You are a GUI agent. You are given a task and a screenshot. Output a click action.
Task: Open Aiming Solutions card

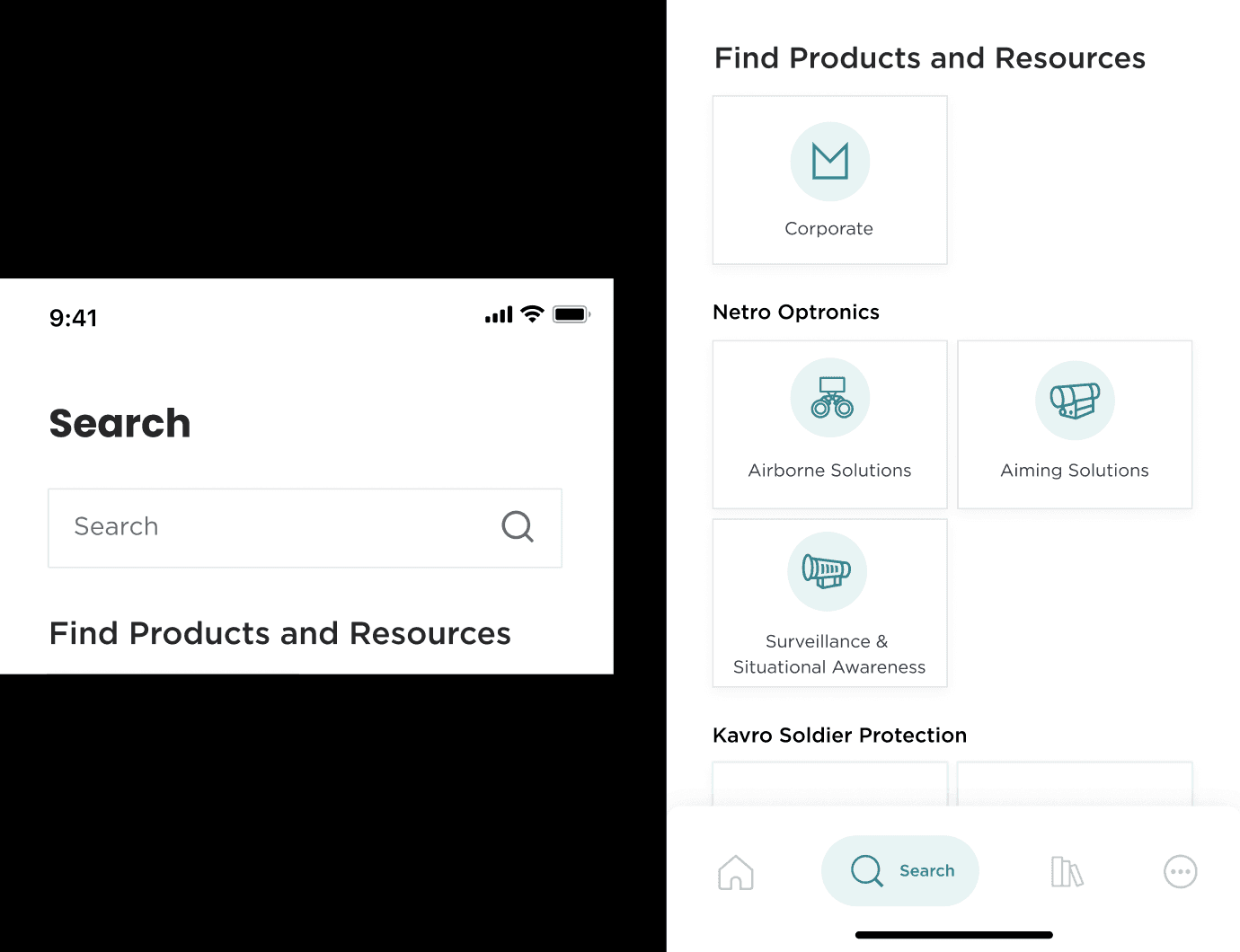[1075, 424]
